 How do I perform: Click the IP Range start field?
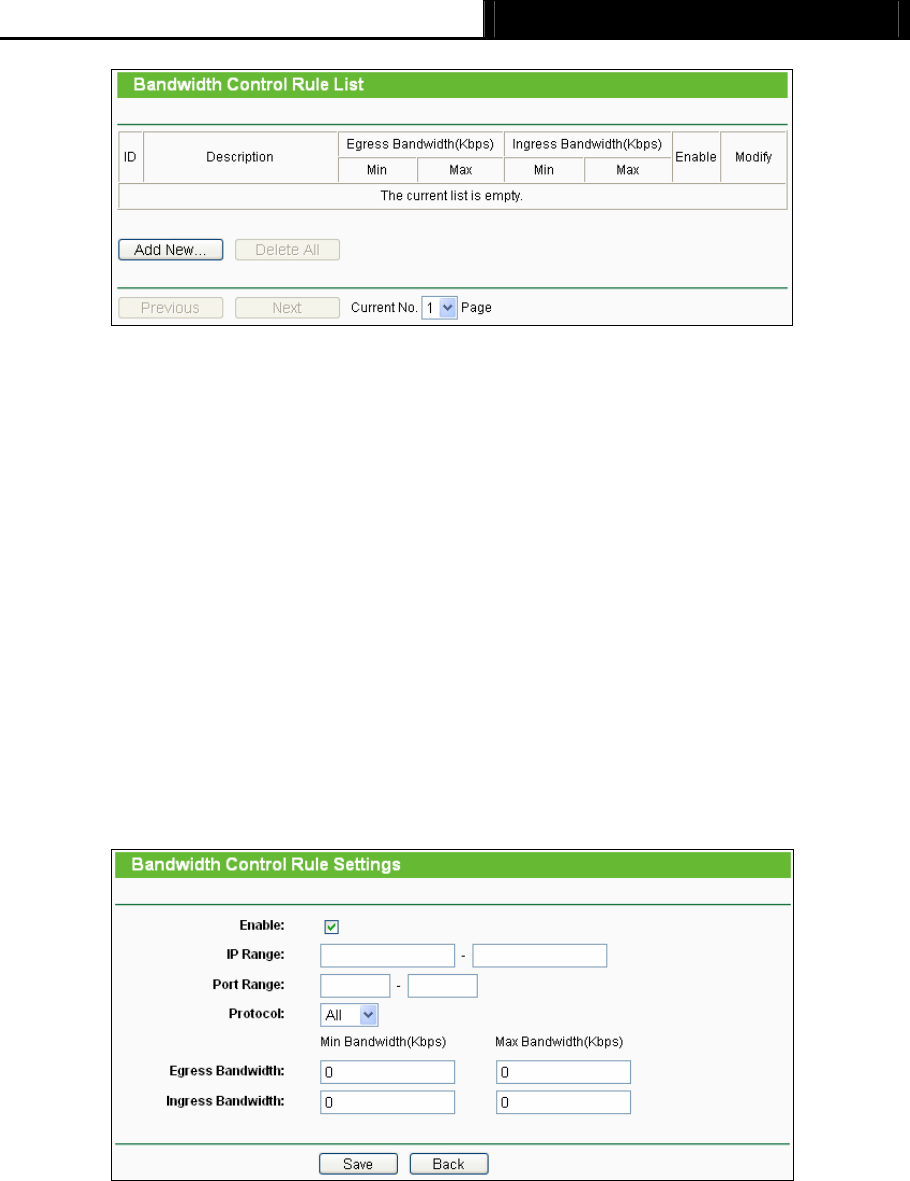pos(387,956)
